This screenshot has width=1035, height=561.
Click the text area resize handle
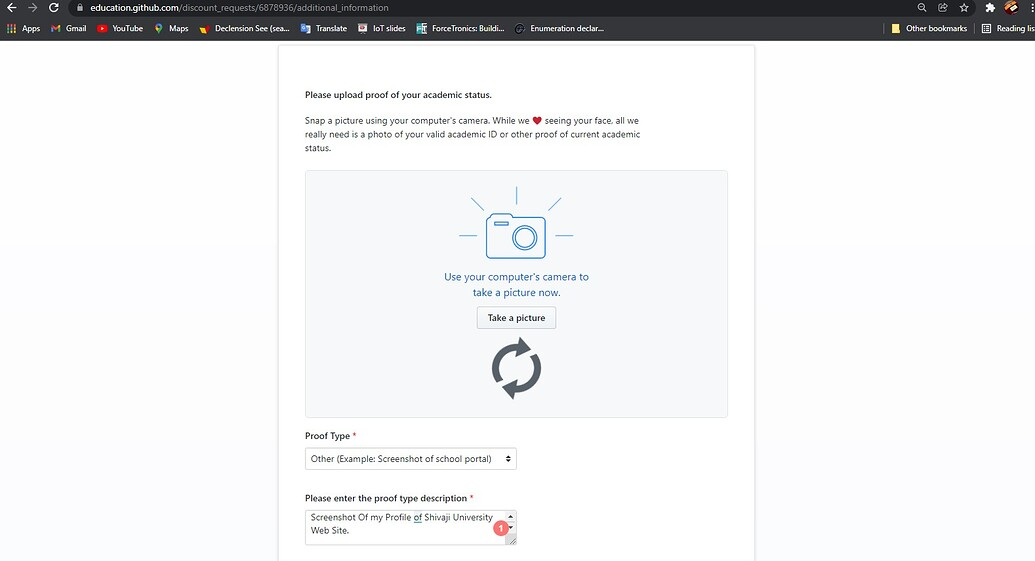click(x=511, y=539)
